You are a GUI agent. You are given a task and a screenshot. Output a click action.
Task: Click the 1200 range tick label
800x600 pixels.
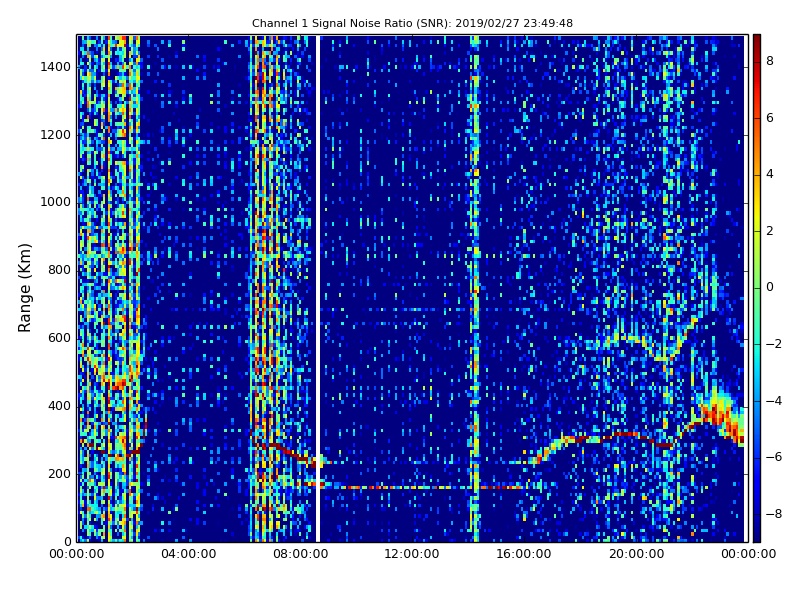pyautogui.click(x=55, y=135)
